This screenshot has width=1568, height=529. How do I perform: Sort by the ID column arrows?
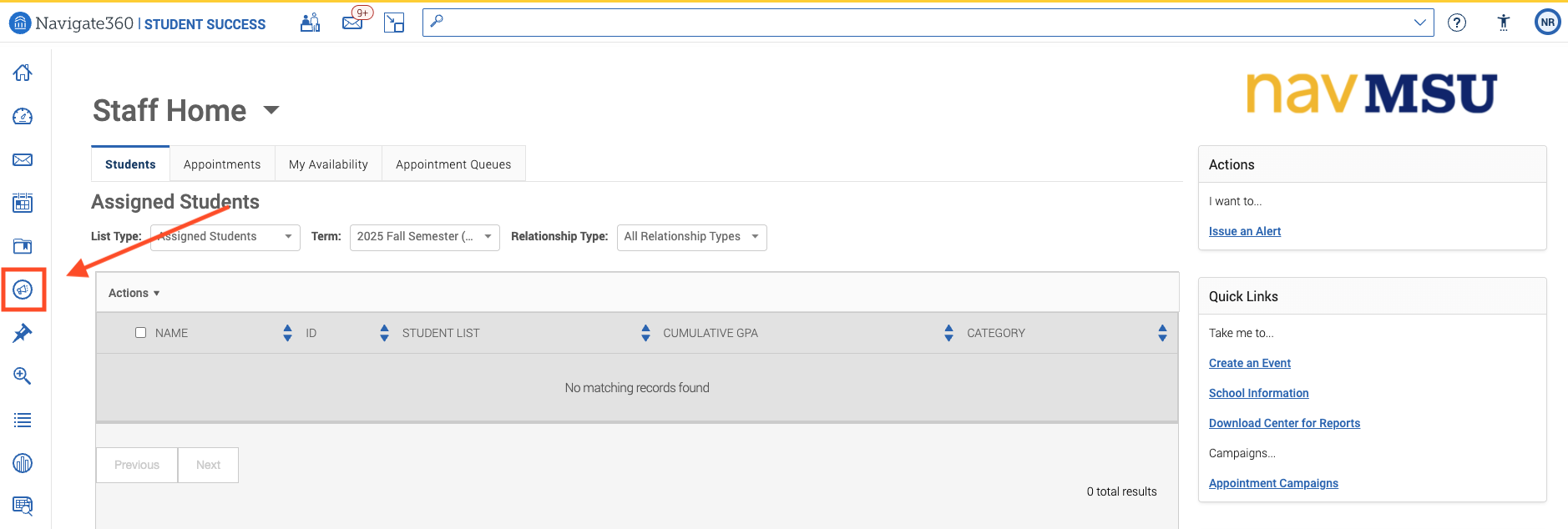click(x=384, y=333)
